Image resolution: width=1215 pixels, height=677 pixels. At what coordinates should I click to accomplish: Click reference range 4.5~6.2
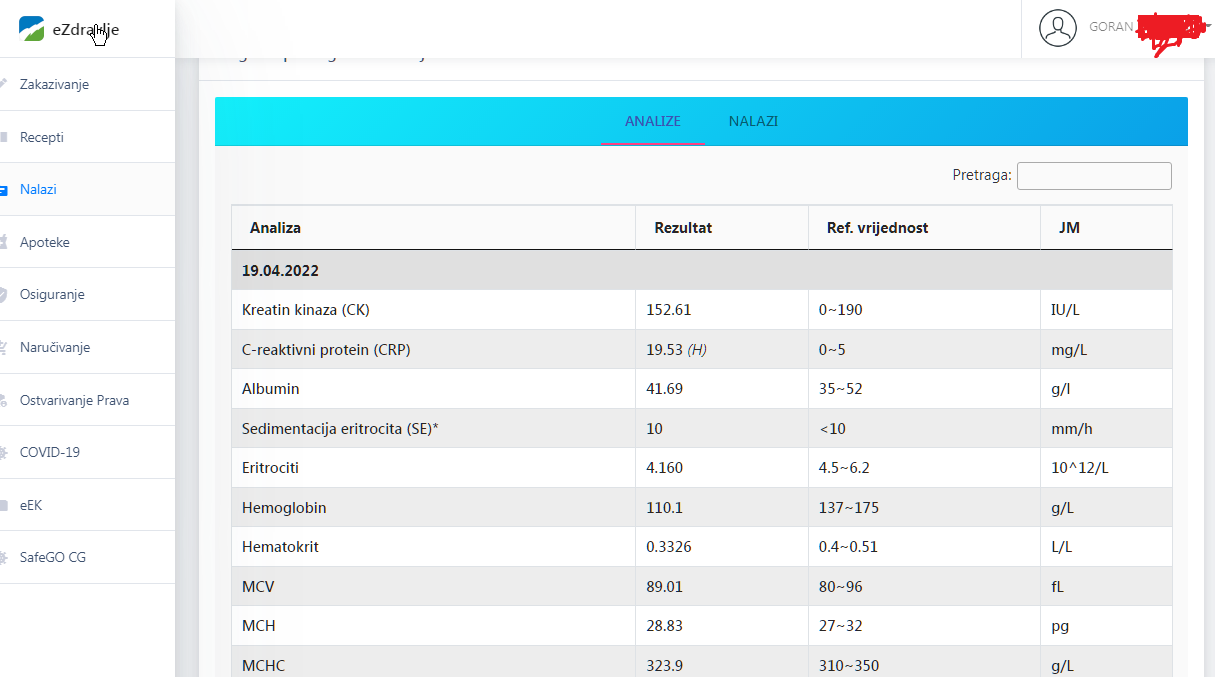pyautogui.click(x=845, y=467)
